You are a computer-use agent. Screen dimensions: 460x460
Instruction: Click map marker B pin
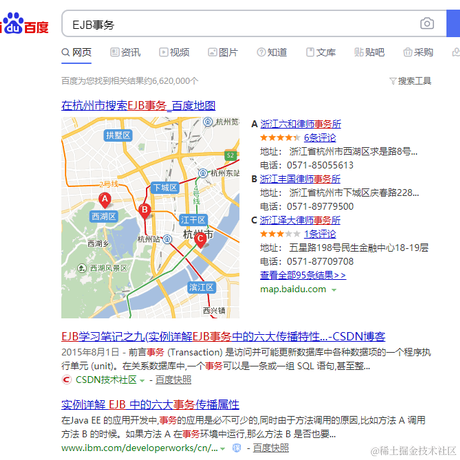point(145,211)
